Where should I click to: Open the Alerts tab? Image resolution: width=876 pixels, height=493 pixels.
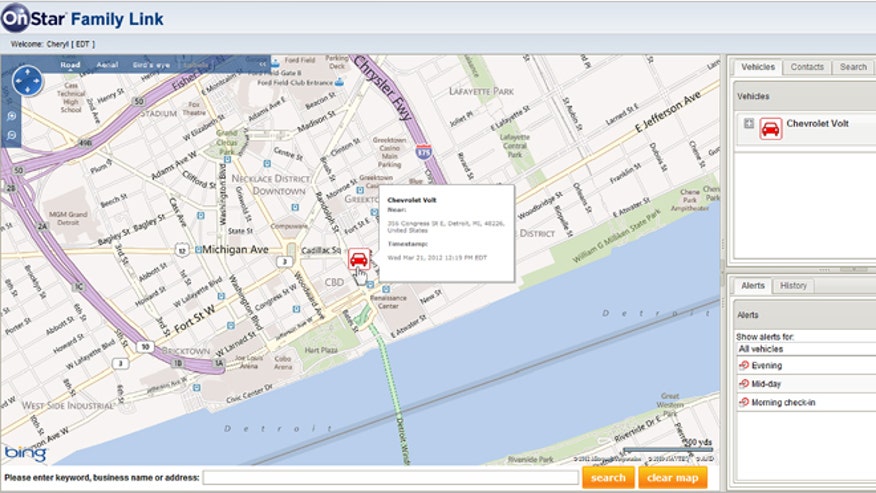click(x=753, y=286)
